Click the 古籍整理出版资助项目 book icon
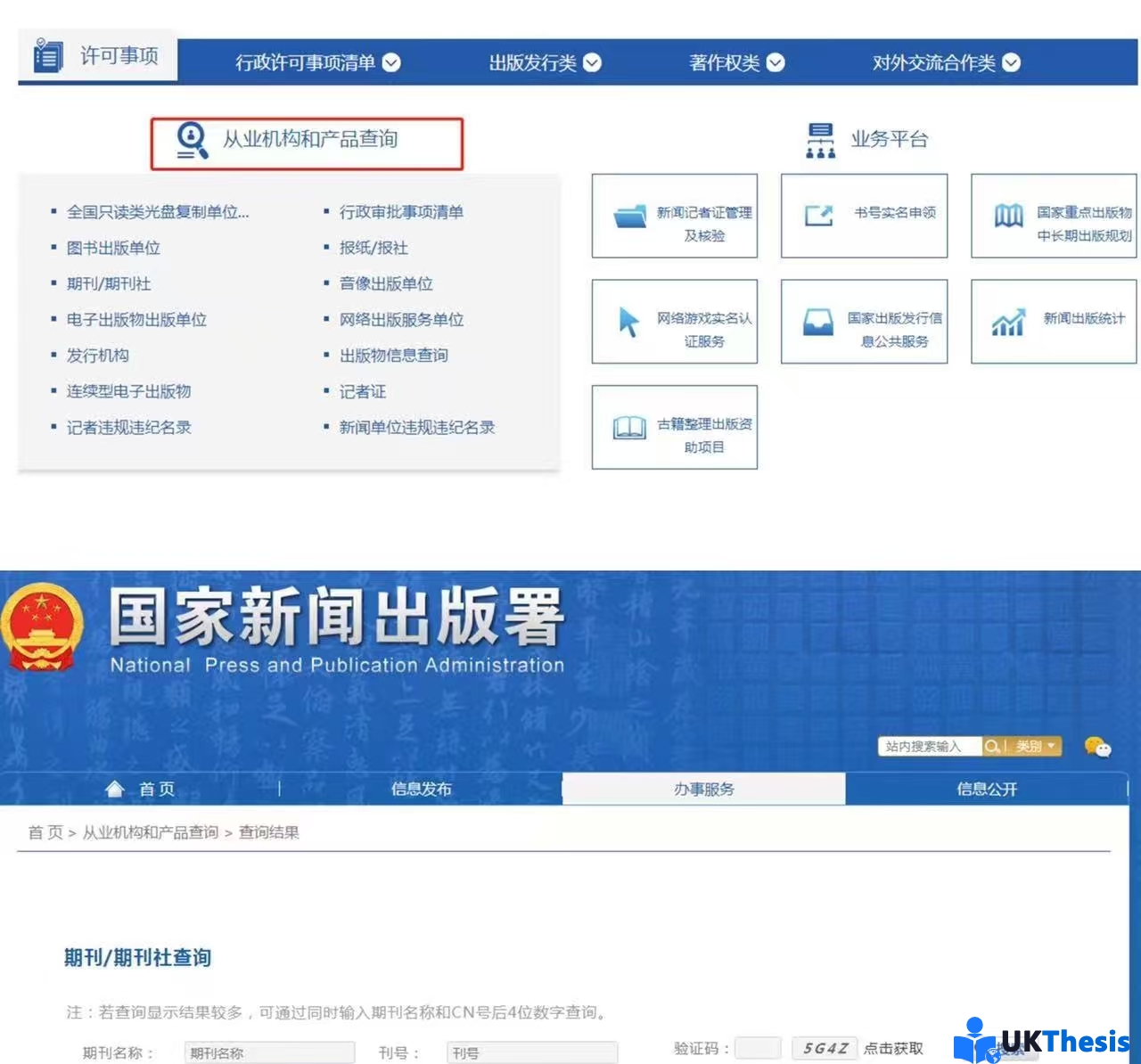 (629, 427)
